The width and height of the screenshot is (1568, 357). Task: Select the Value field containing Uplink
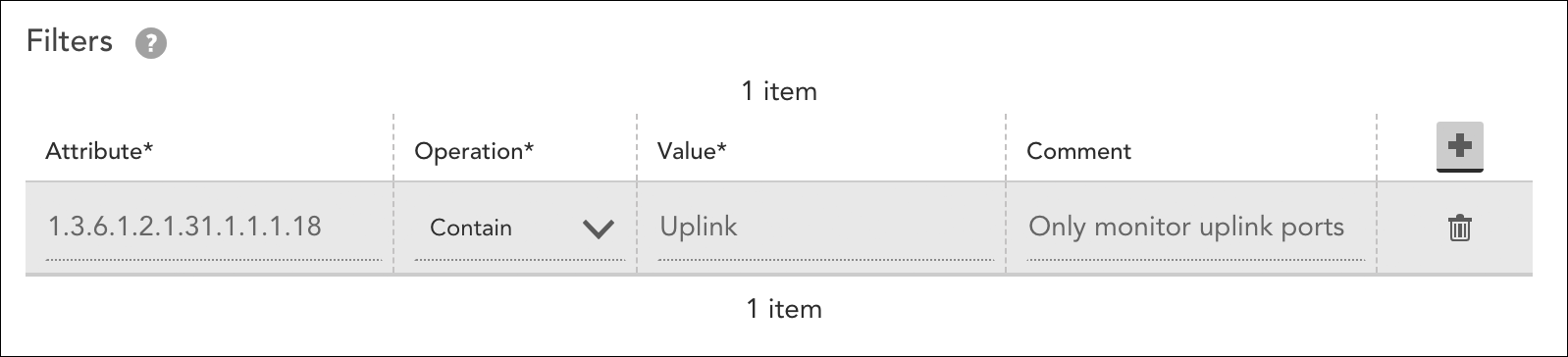tap(825, 228)
